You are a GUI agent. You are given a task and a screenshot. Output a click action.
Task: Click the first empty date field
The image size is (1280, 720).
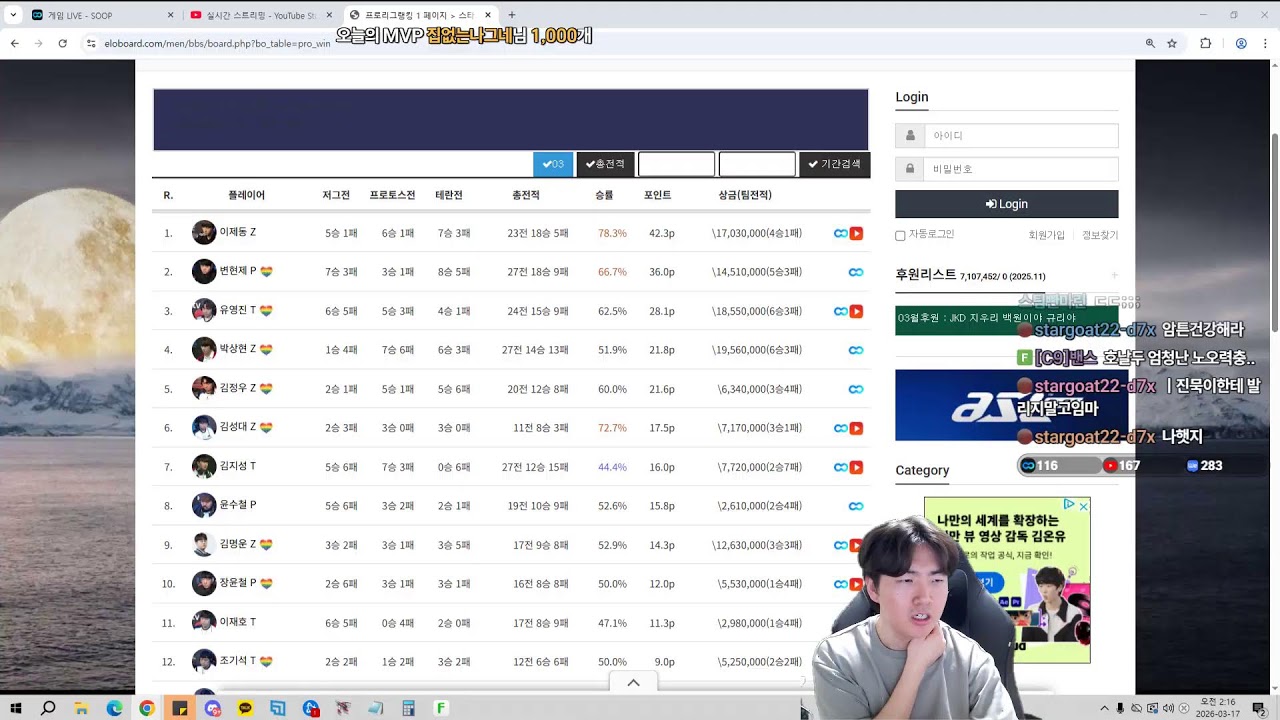click(676, 164)
